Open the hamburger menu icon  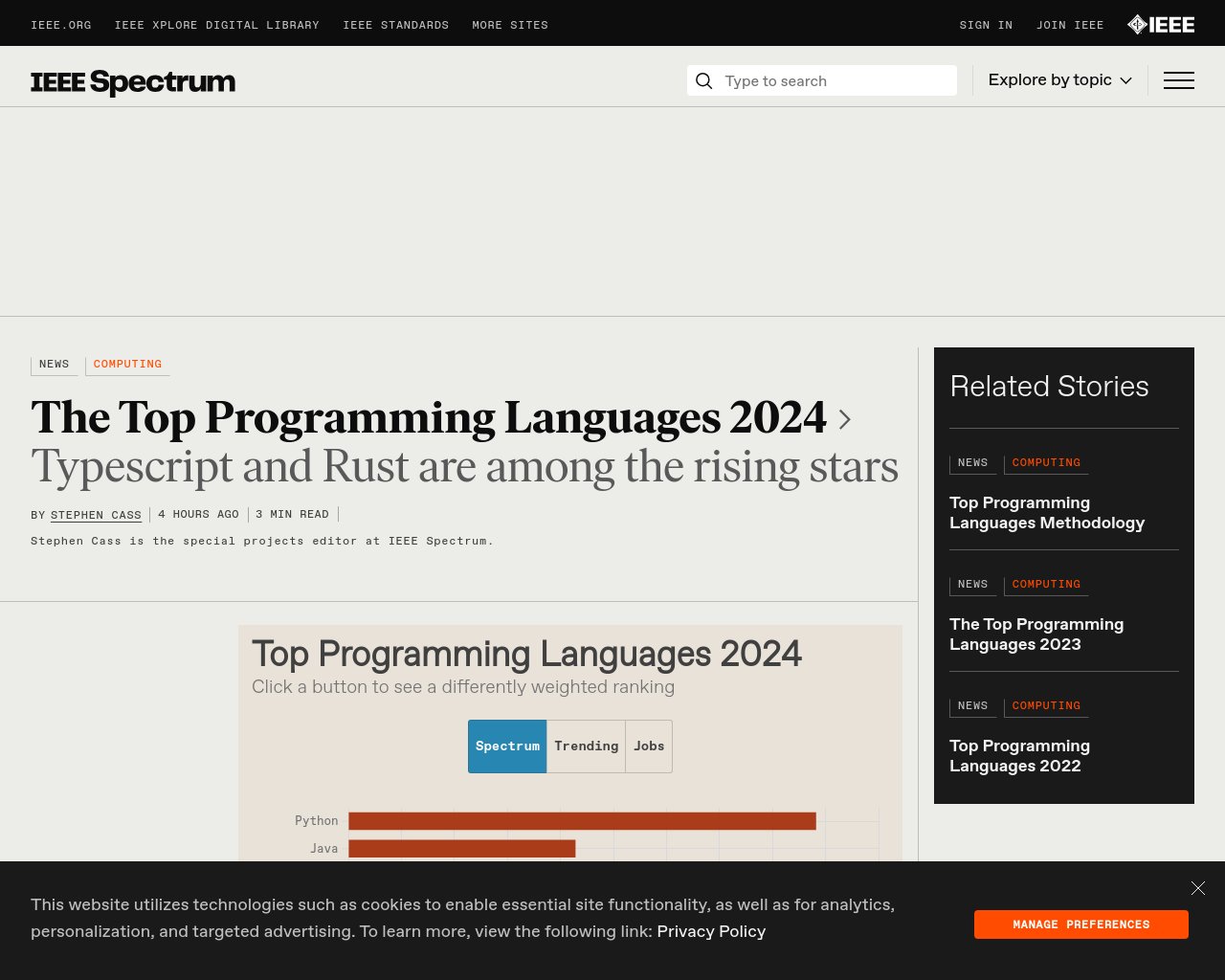(1179, 80)
